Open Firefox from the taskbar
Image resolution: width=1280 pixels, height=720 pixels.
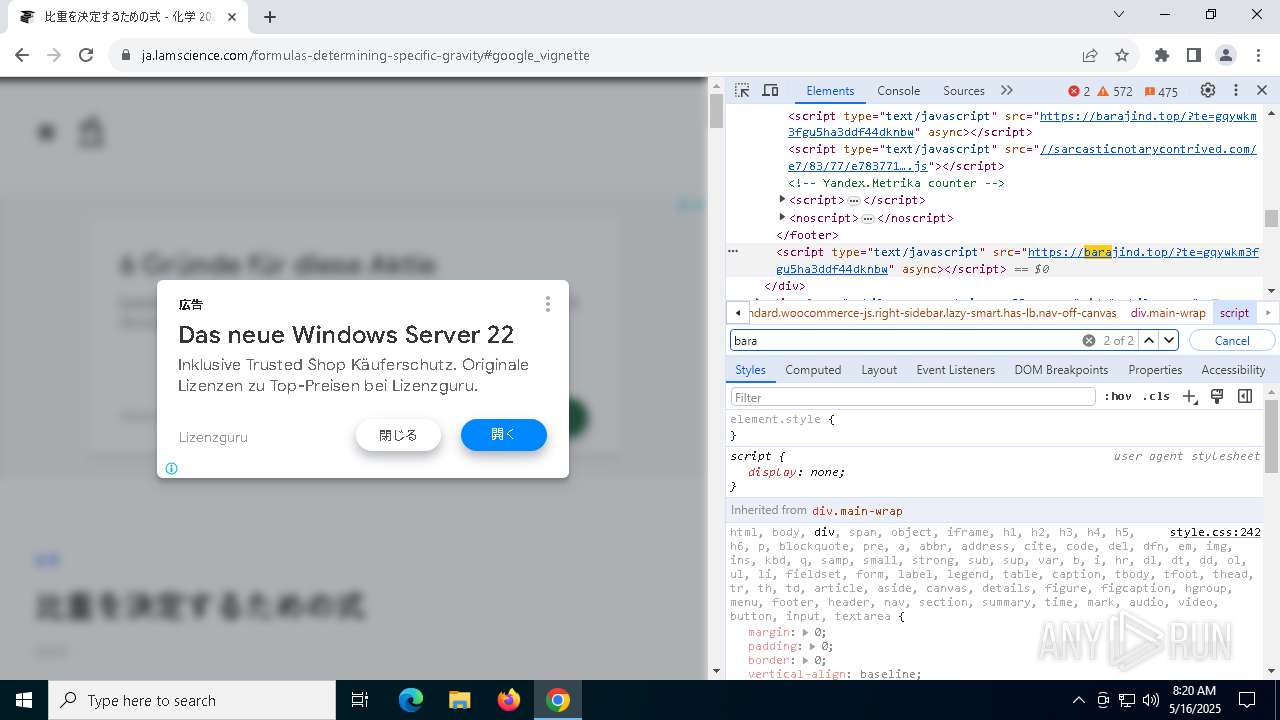509,700
